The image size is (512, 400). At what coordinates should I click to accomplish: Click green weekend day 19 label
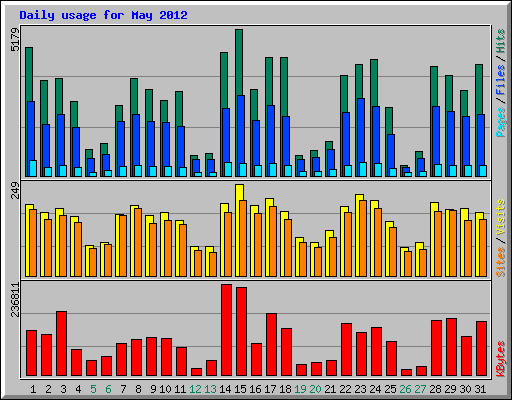(x=300, y=389)
